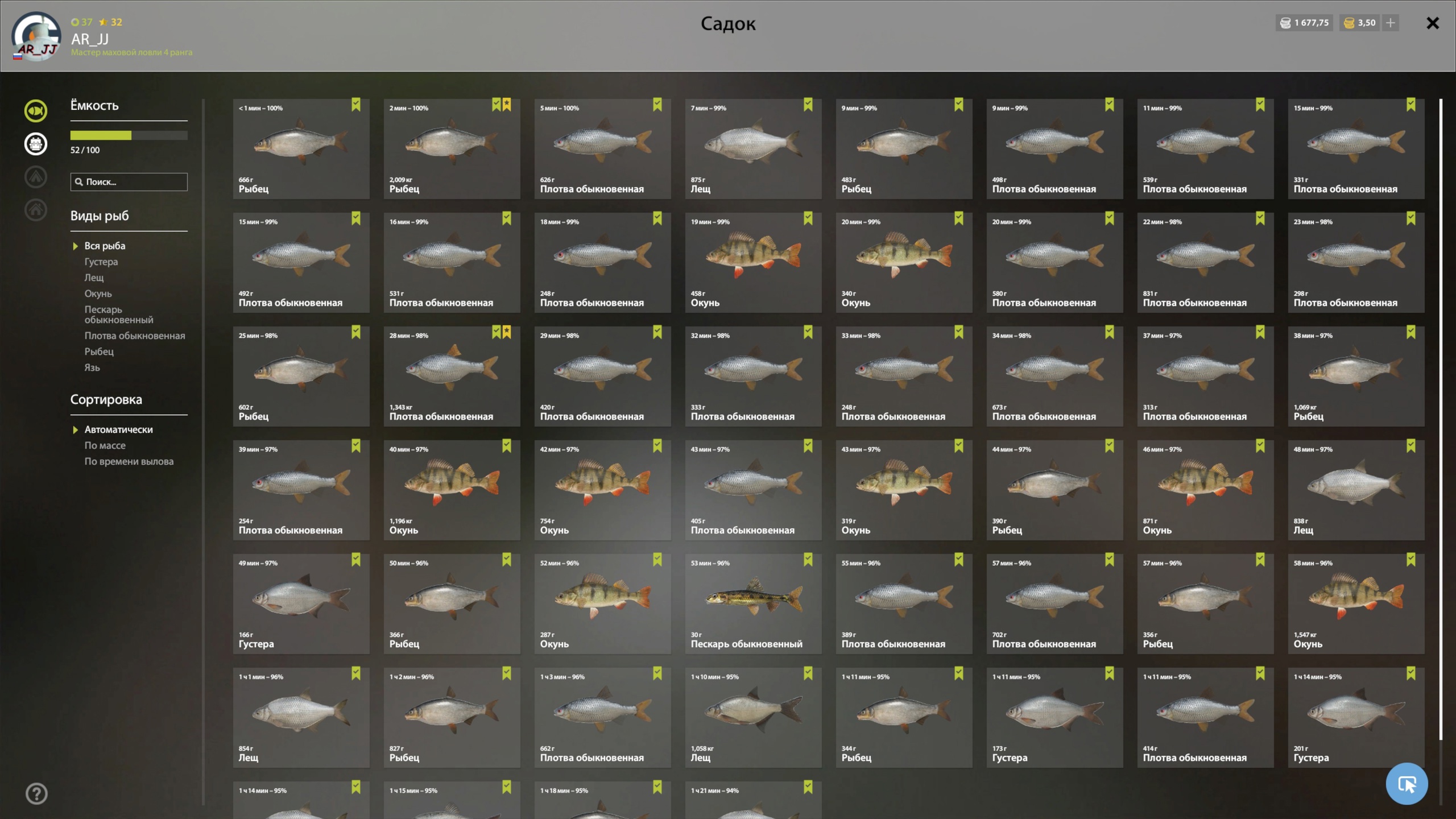The width and height of the screenshot is (1456, 819).
Task: Click the help question mark icon
Action: click(x=36, y=793)
